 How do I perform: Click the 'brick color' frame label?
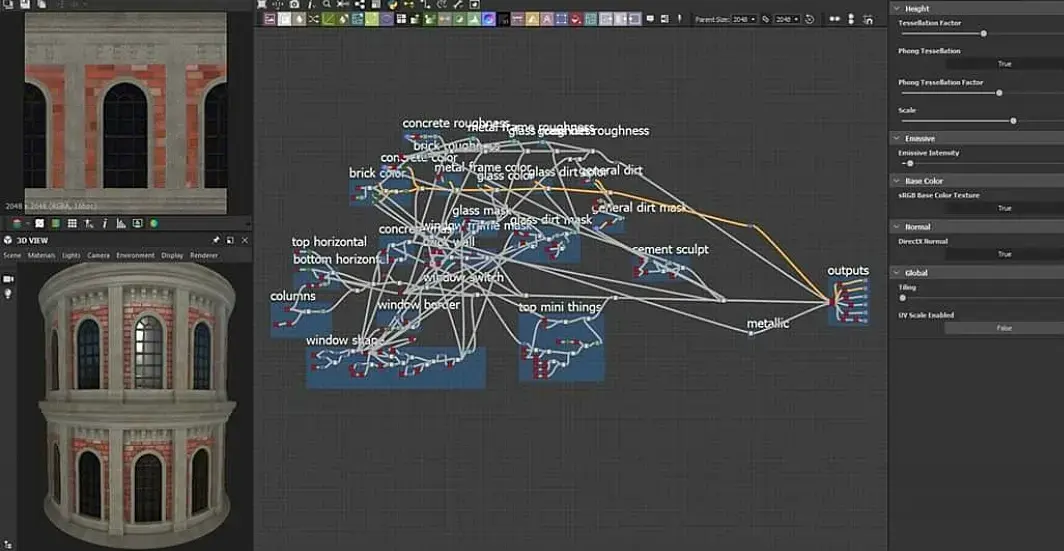(377, 173)
